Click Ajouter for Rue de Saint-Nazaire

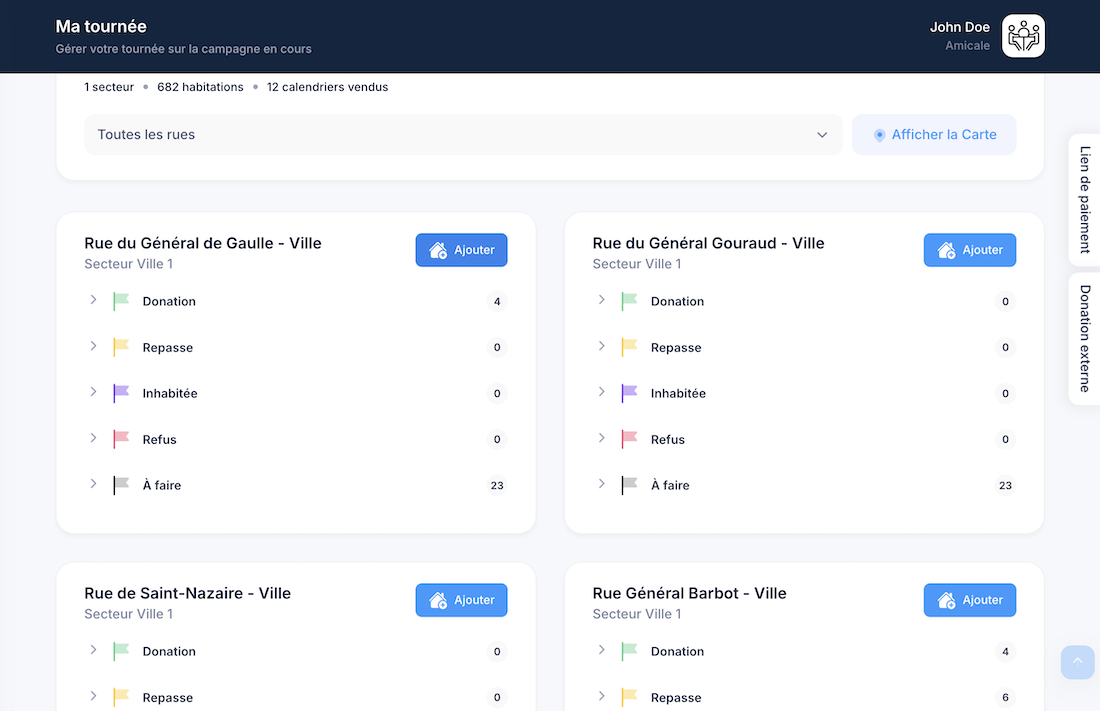click(x=461, y=600)
